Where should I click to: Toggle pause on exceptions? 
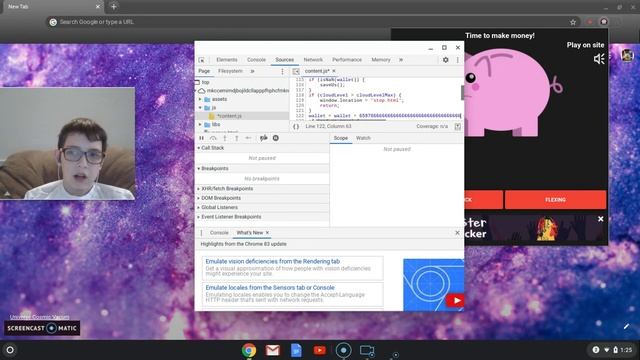276,138
